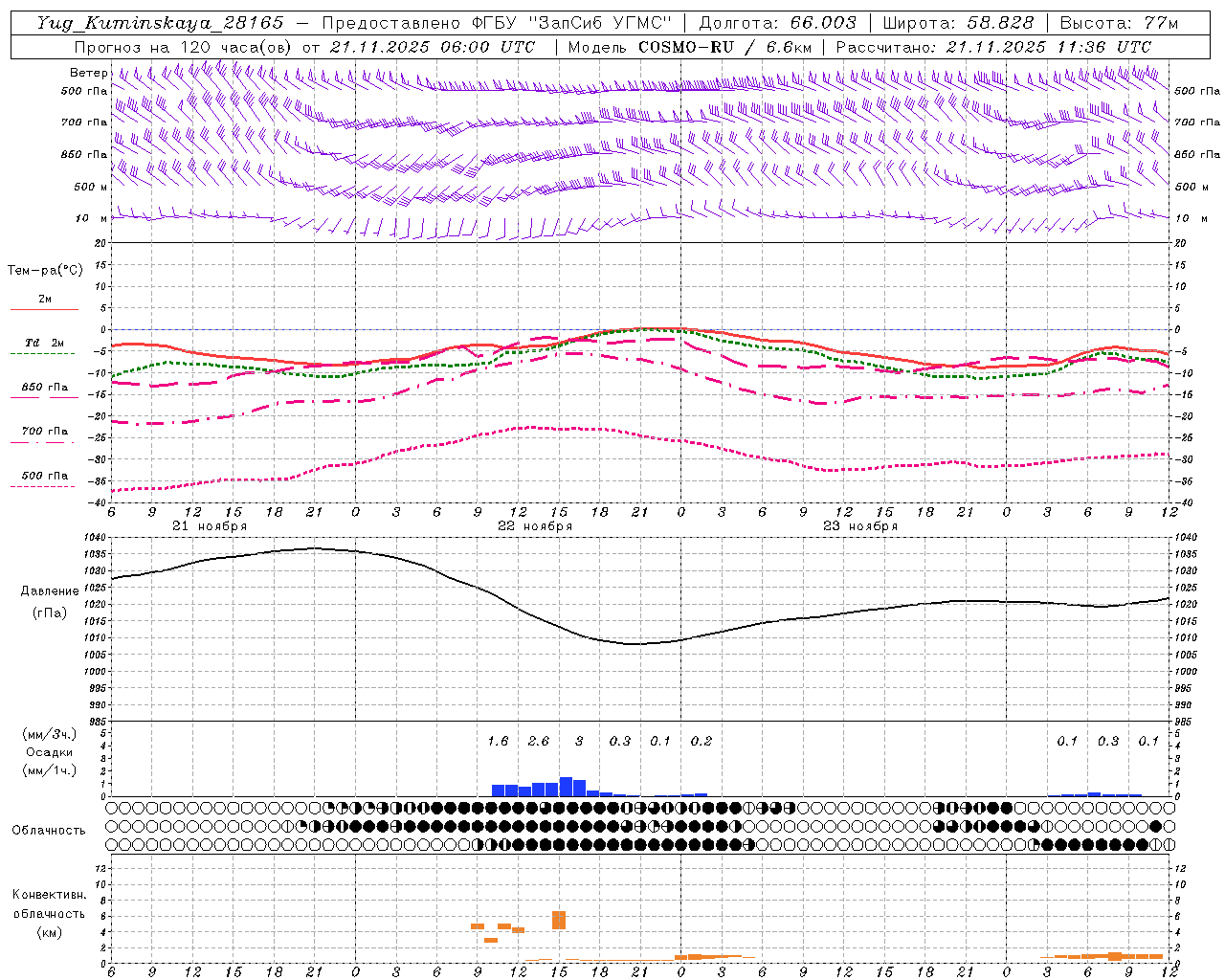Click the 500 гПа dotted temperature legend entry
Viewport: 1225px width, 980px height.
(44, 479)
